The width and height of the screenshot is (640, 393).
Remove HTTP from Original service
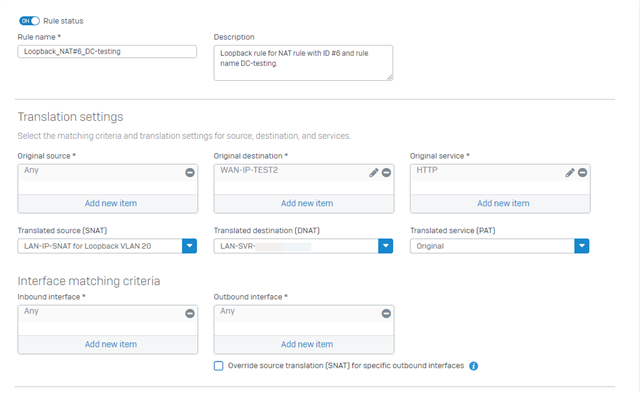582,173
